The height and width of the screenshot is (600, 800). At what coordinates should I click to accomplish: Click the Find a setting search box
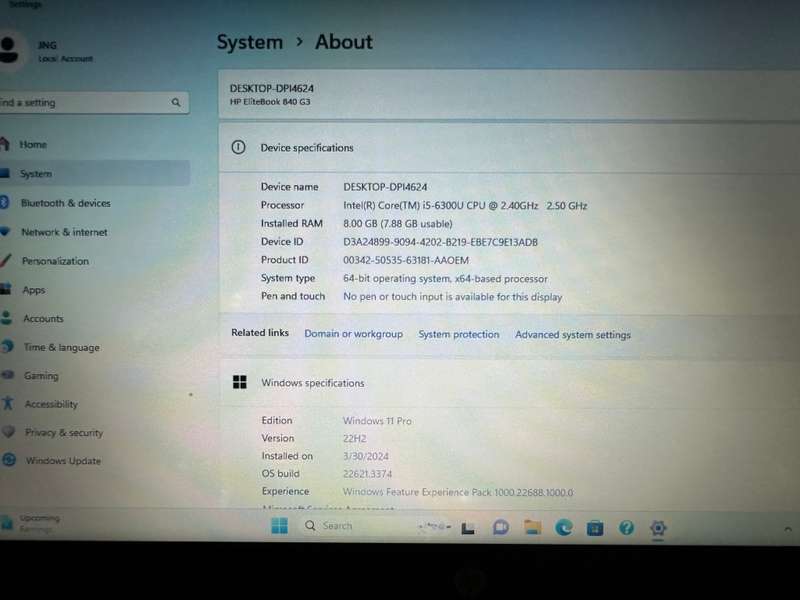(94, 103)
